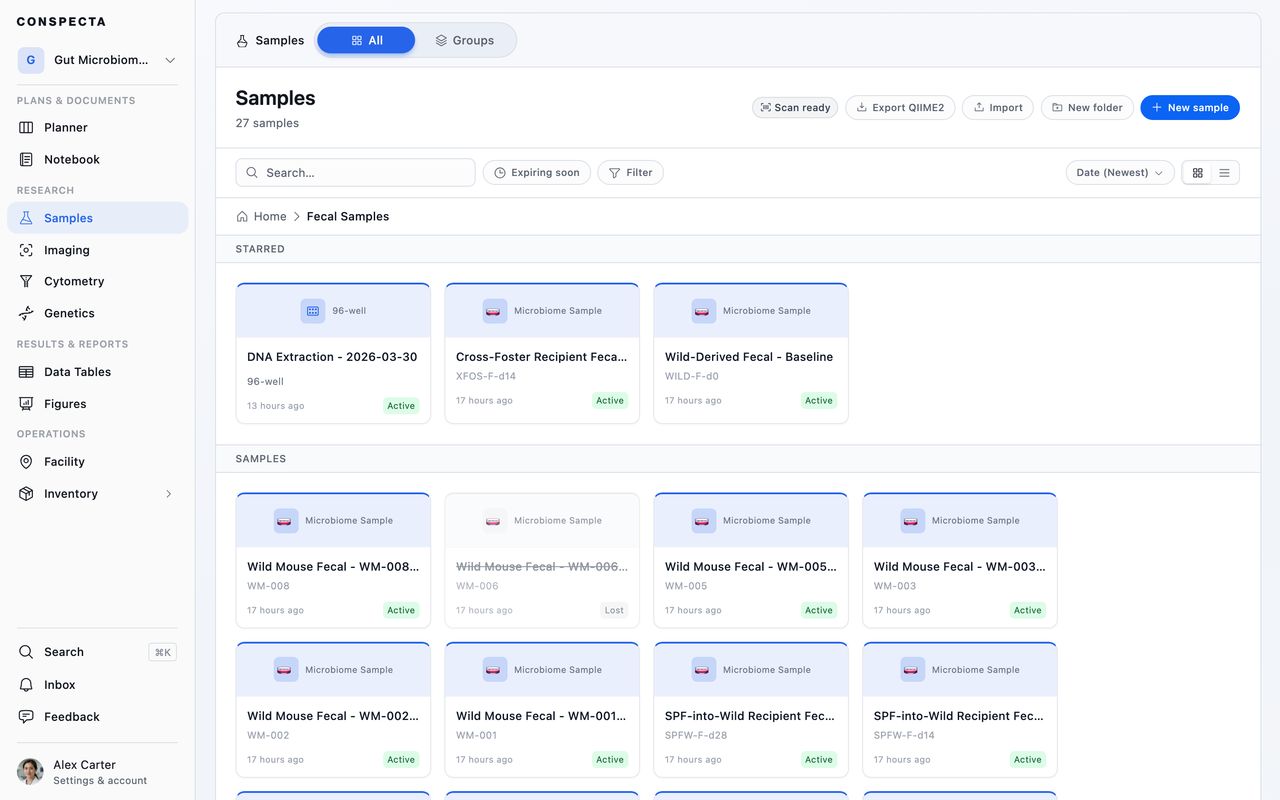Click the Home breadcrumb house icon

click(242, 216)
